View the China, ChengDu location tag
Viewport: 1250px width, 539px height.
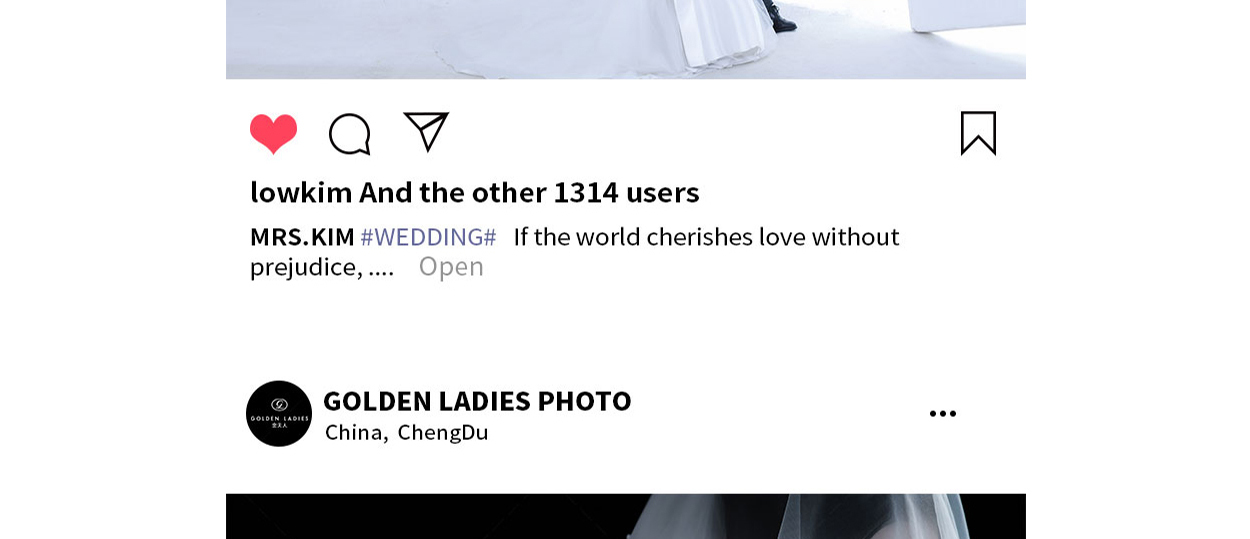tap(407, 432)
